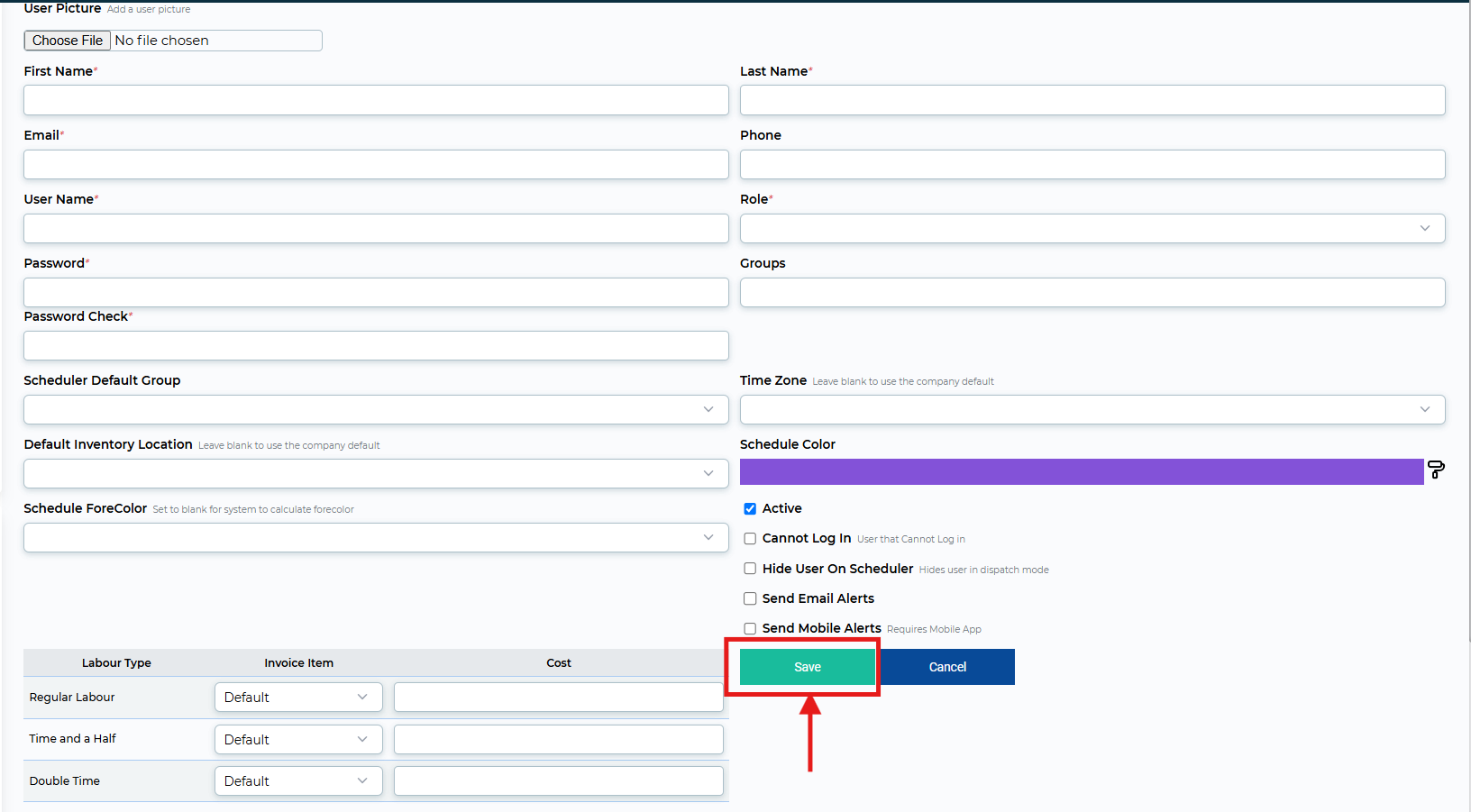Open the Time Zone dropdown
The image size is (1471, 812).
click(x=1092, y=409)
